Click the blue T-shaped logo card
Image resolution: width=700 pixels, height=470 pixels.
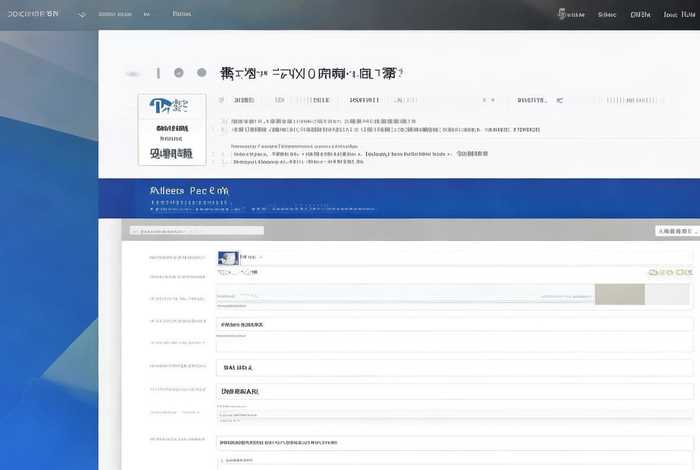172,129
